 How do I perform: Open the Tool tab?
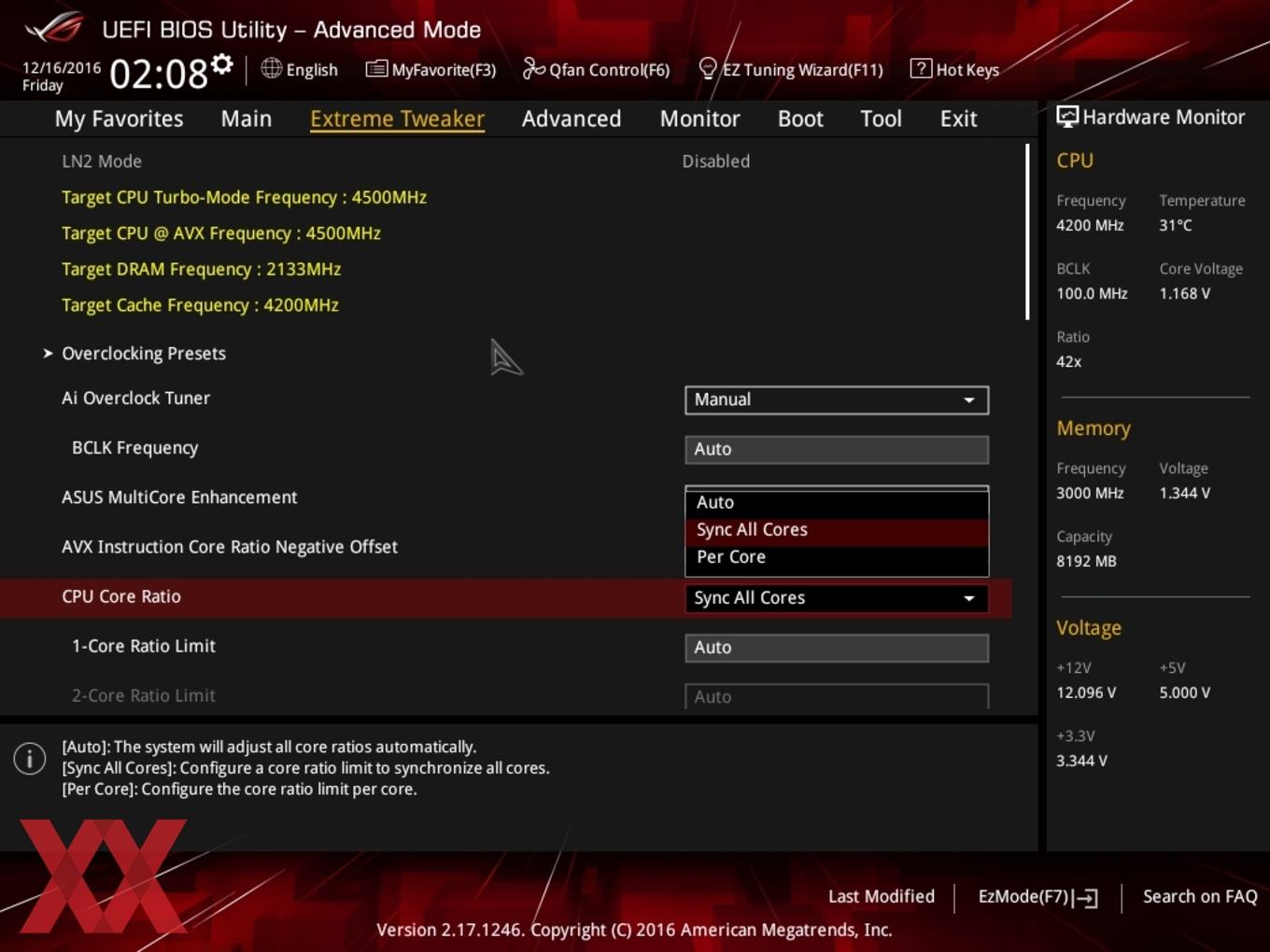coord(881,119)
